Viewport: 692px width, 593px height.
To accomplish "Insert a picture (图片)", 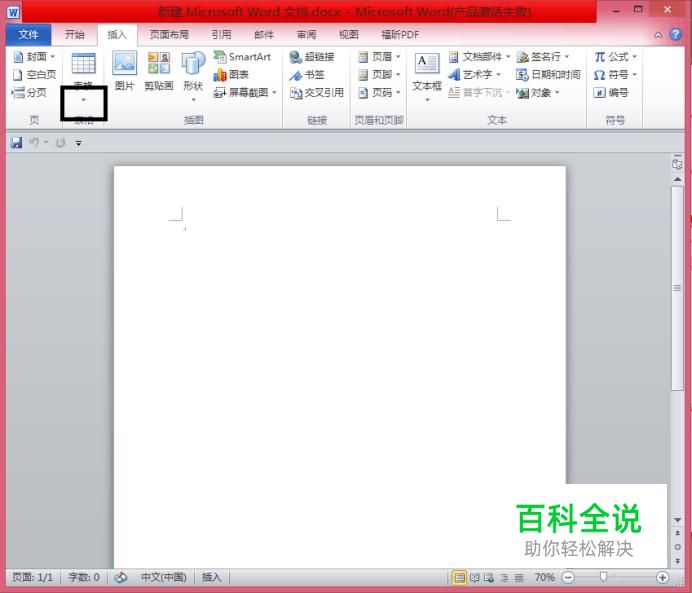I will click(x=124, y=71).
